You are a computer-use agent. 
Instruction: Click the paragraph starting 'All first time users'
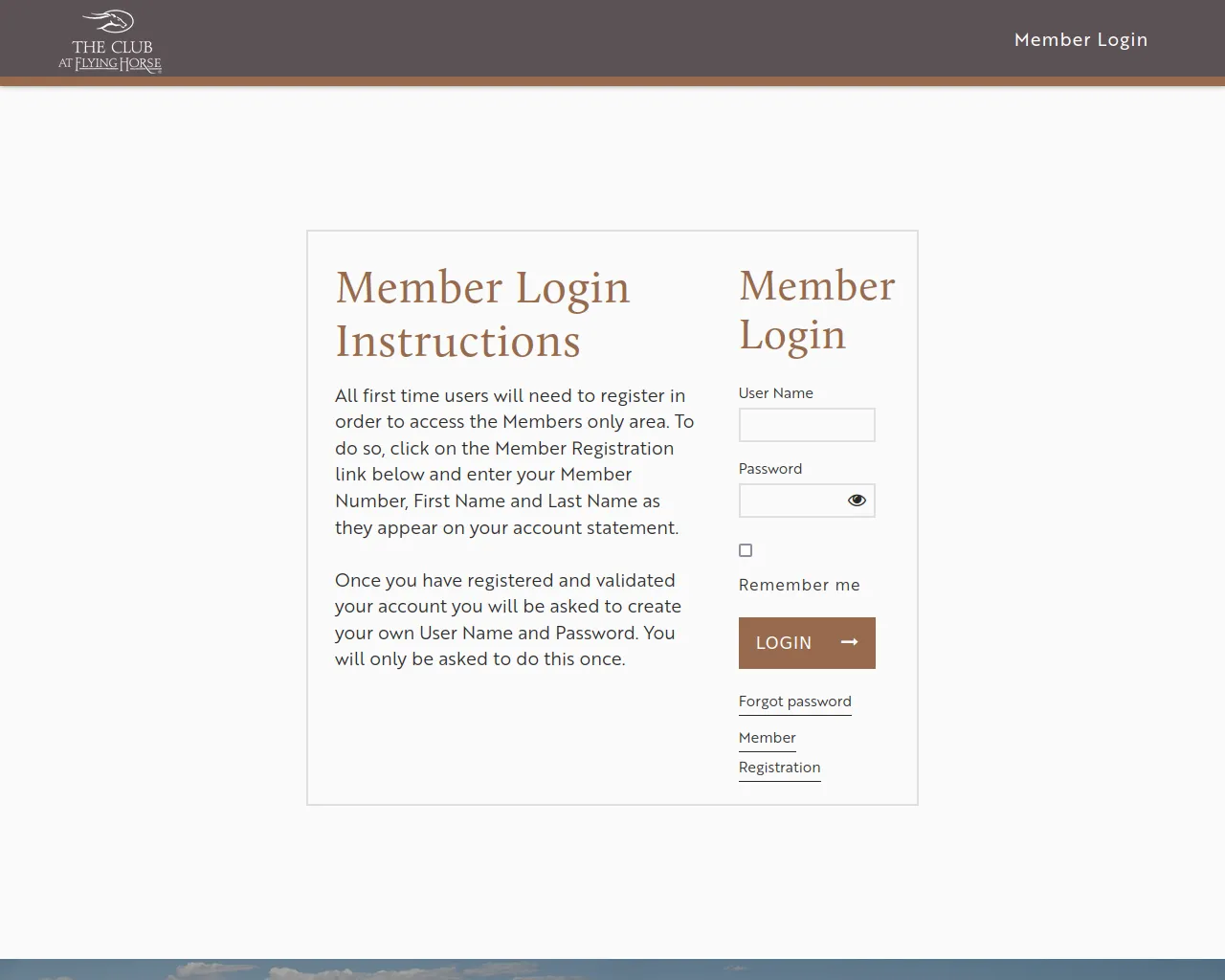click(x=515, y=461)
